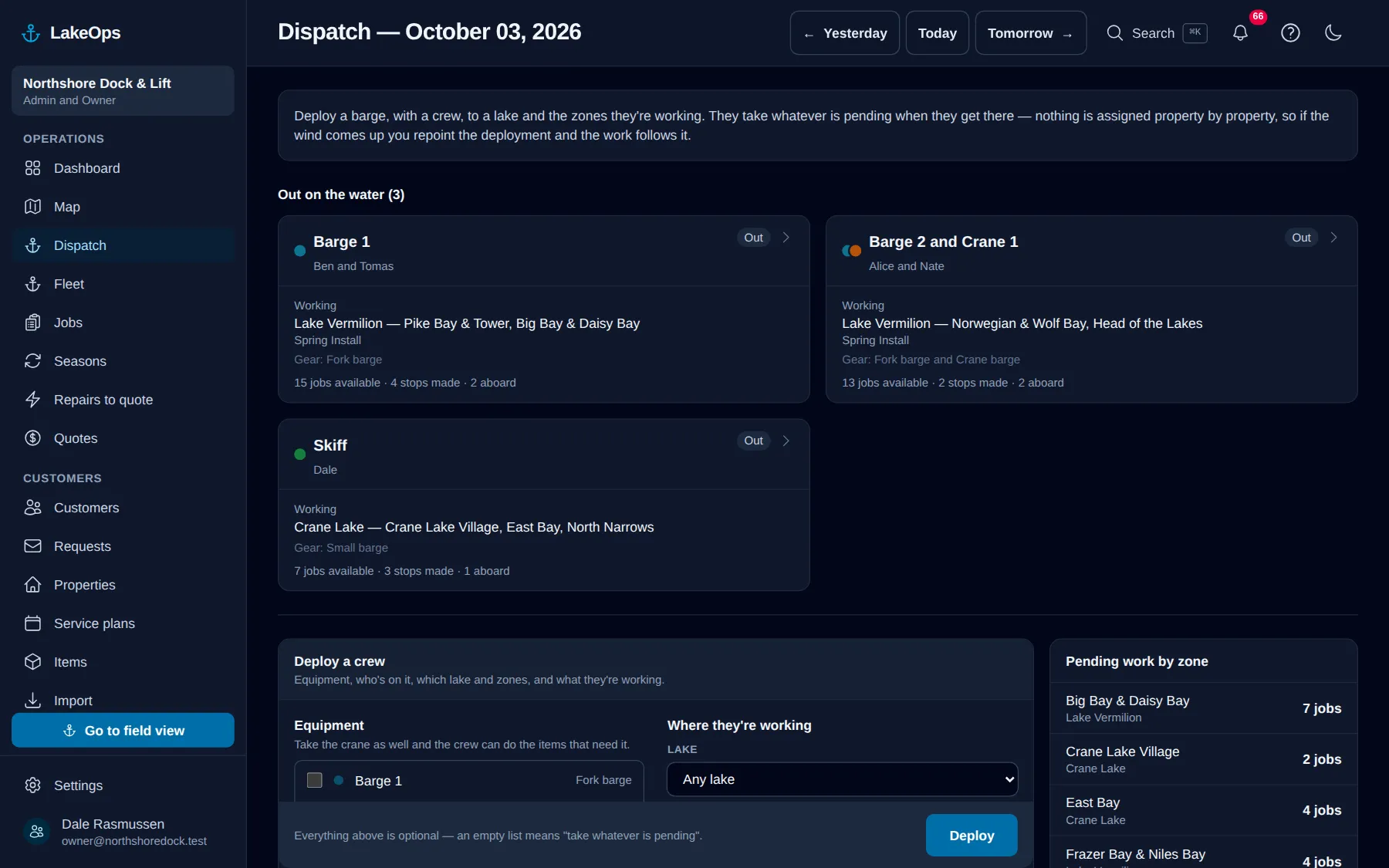Go to Jobs in the sidebar
Screen dimensions: 1389x868
tap(123, 323)
